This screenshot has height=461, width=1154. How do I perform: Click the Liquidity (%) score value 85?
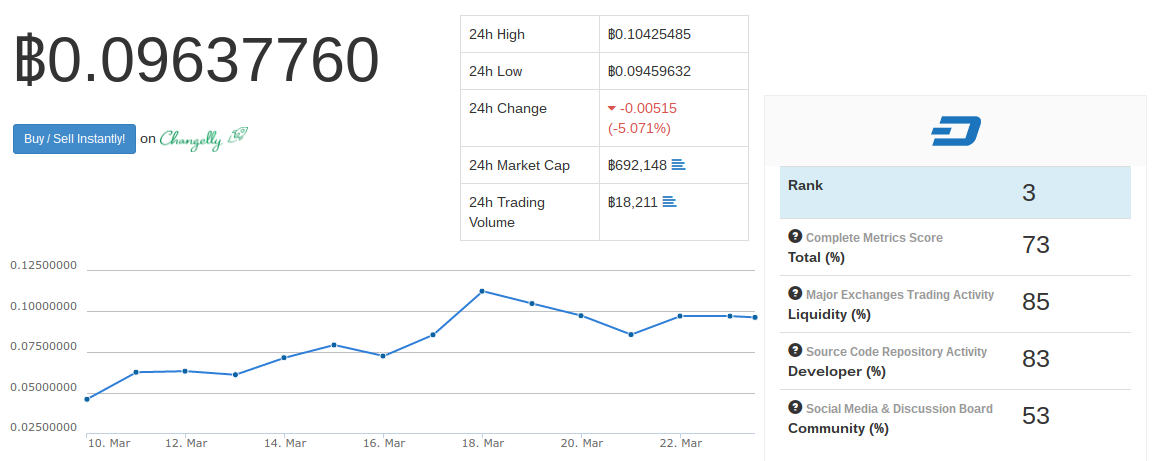[x=1036, y=302]
